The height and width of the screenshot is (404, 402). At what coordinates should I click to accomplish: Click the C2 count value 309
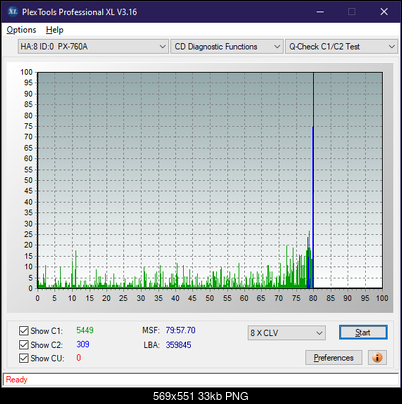pos(83,344)
